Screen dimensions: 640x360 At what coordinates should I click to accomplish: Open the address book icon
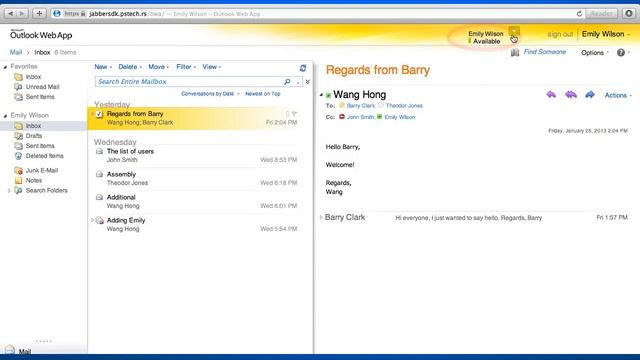[515, 52]
